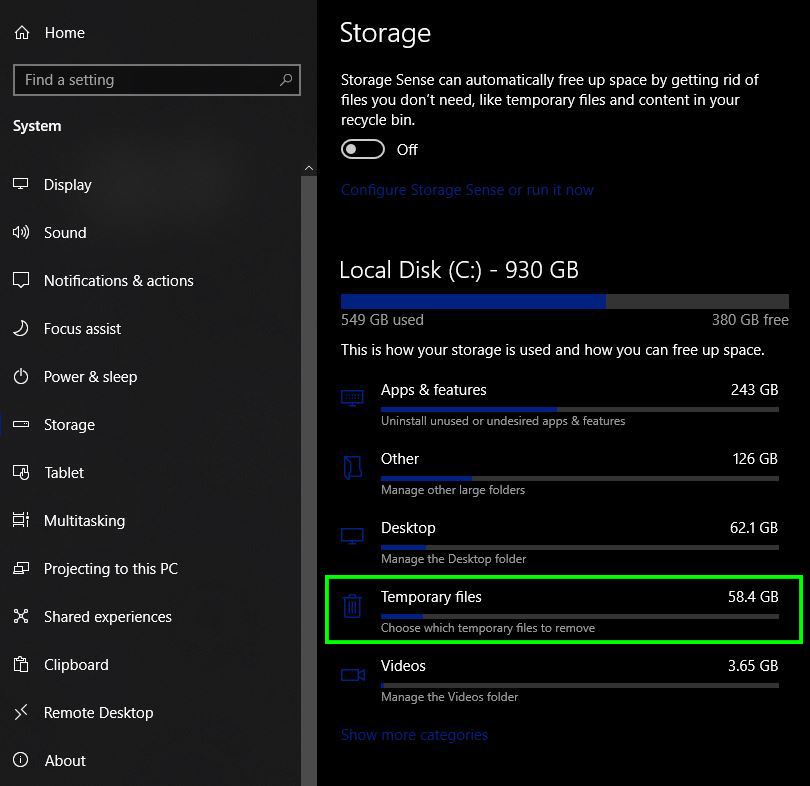Select the Display icon in the sidebar

21,184
